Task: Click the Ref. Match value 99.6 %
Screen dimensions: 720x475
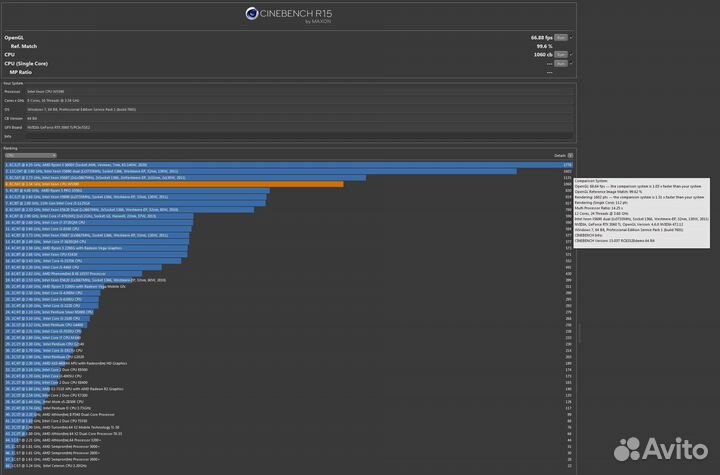Action: [545, 46]
